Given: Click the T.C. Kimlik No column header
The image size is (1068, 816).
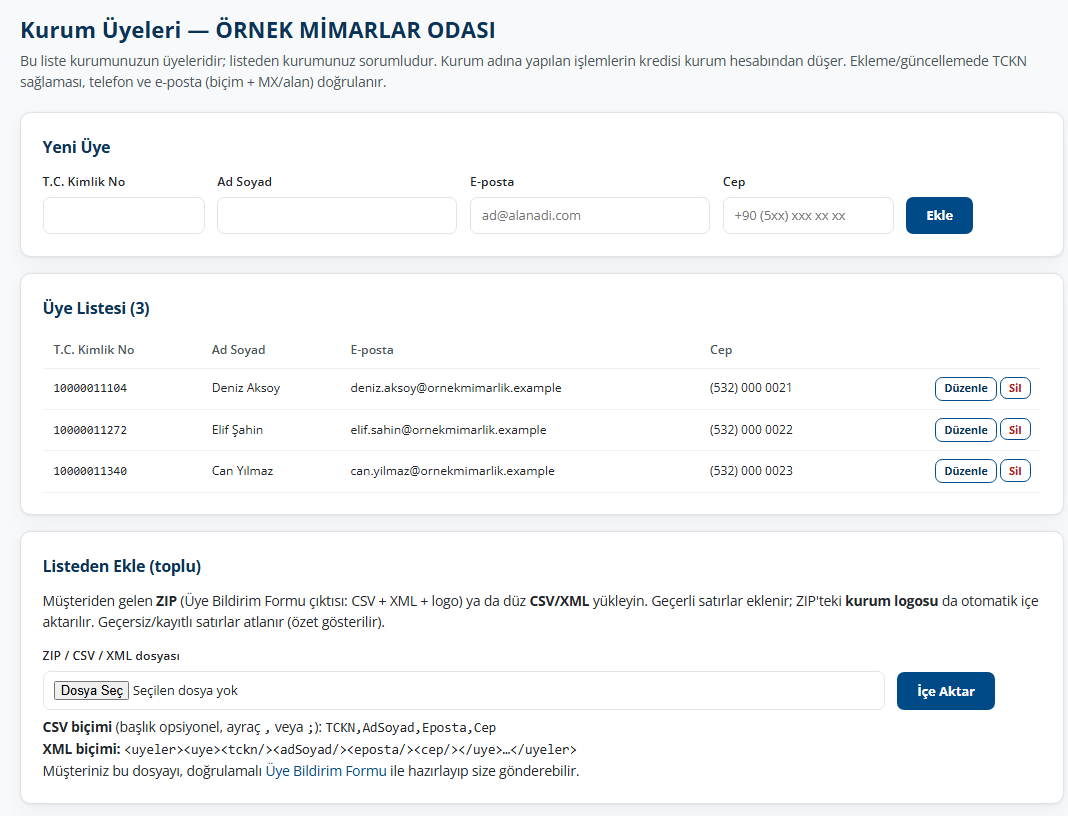Looking at the screenshot, I should click(x=94, y=349).
